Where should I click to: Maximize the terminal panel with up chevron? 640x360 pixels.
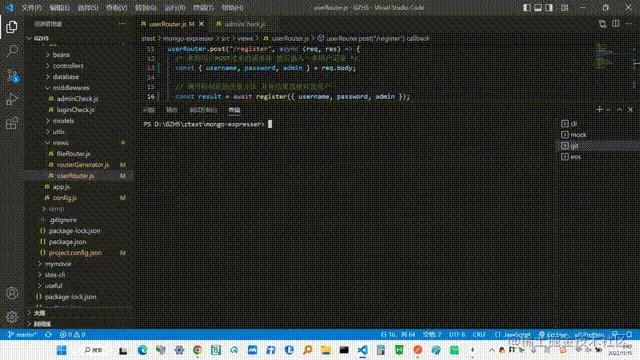pos(619,109)
